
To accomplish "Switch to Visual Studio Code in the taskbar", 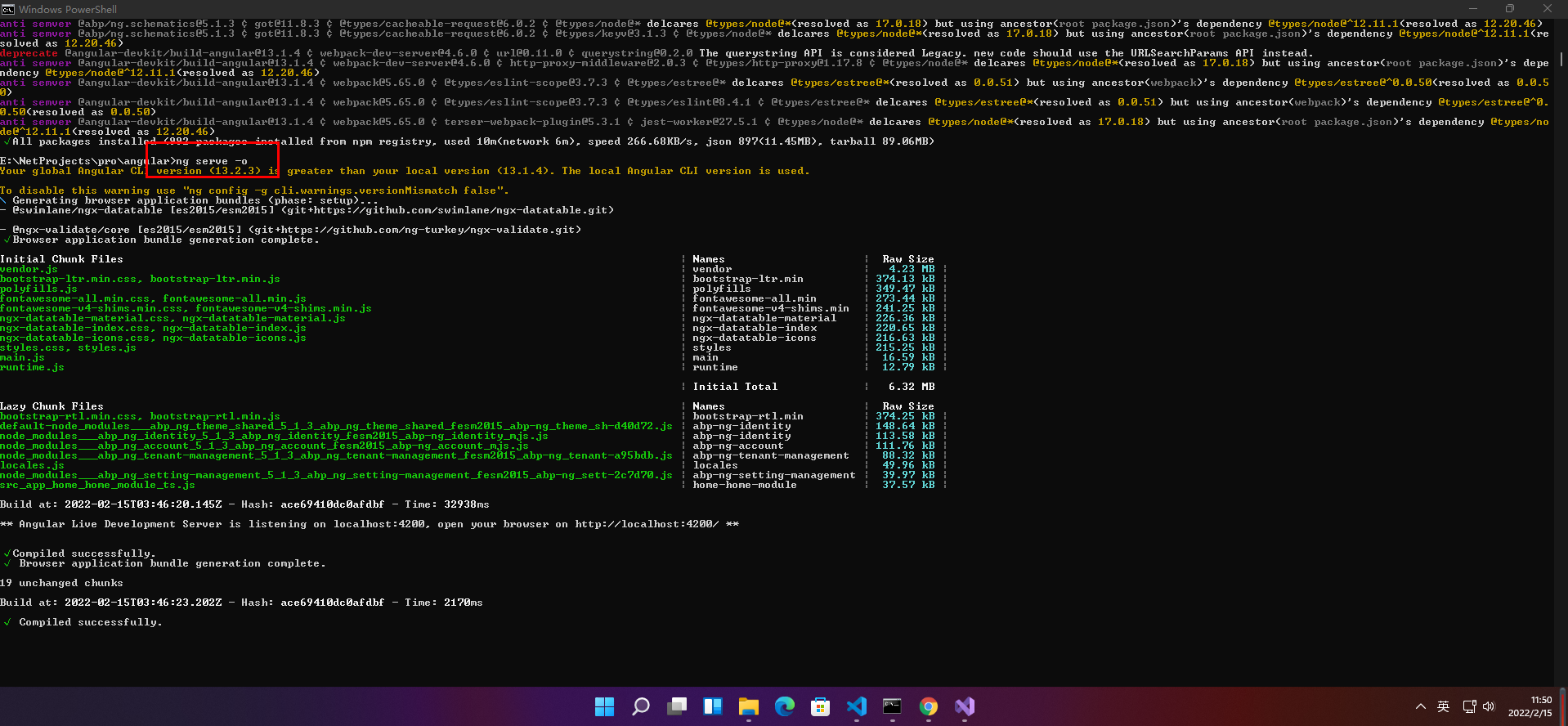I will click(x=857, y=706).
